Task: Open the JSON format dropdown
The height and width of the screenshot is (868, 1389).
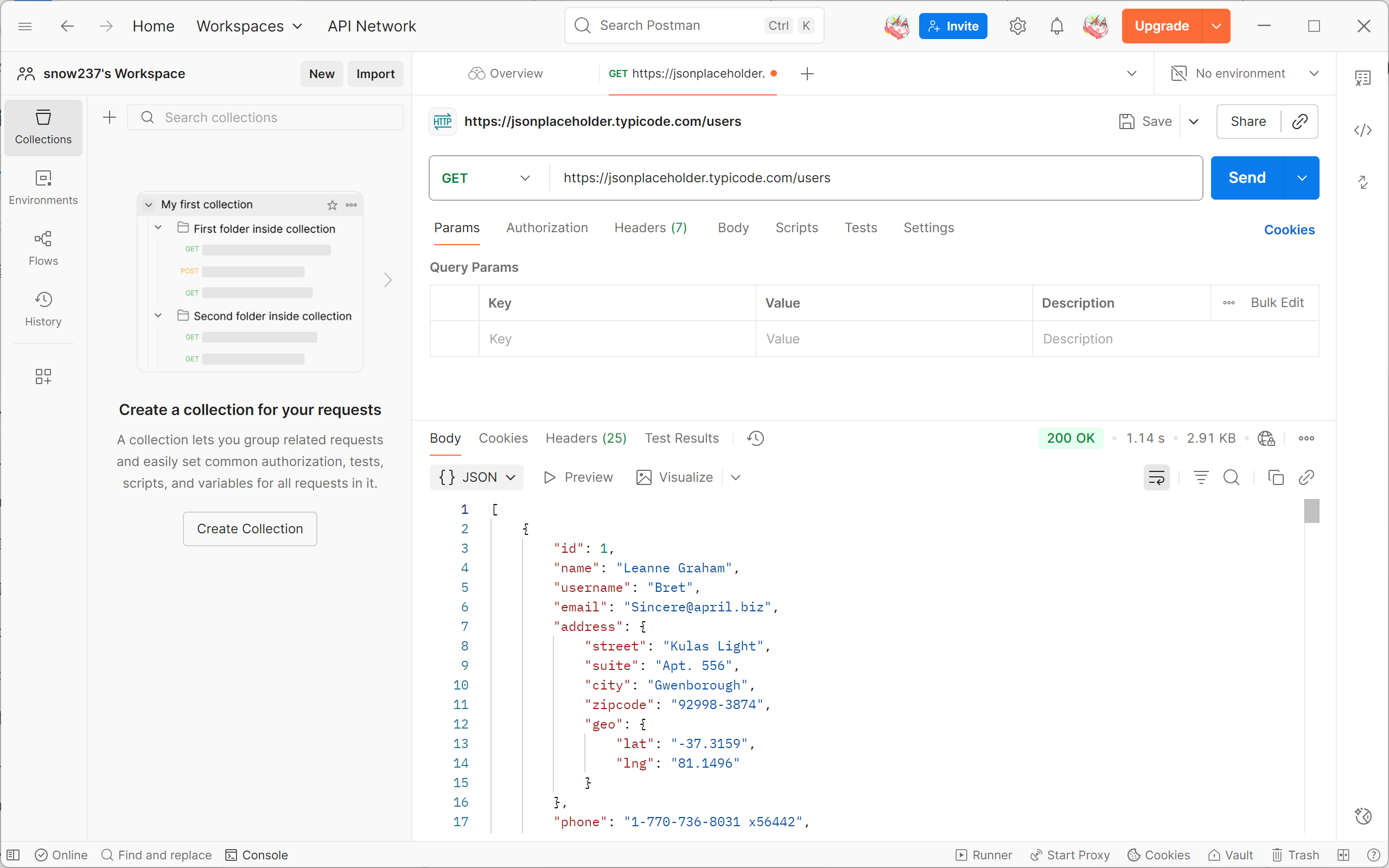Action: 476,477
